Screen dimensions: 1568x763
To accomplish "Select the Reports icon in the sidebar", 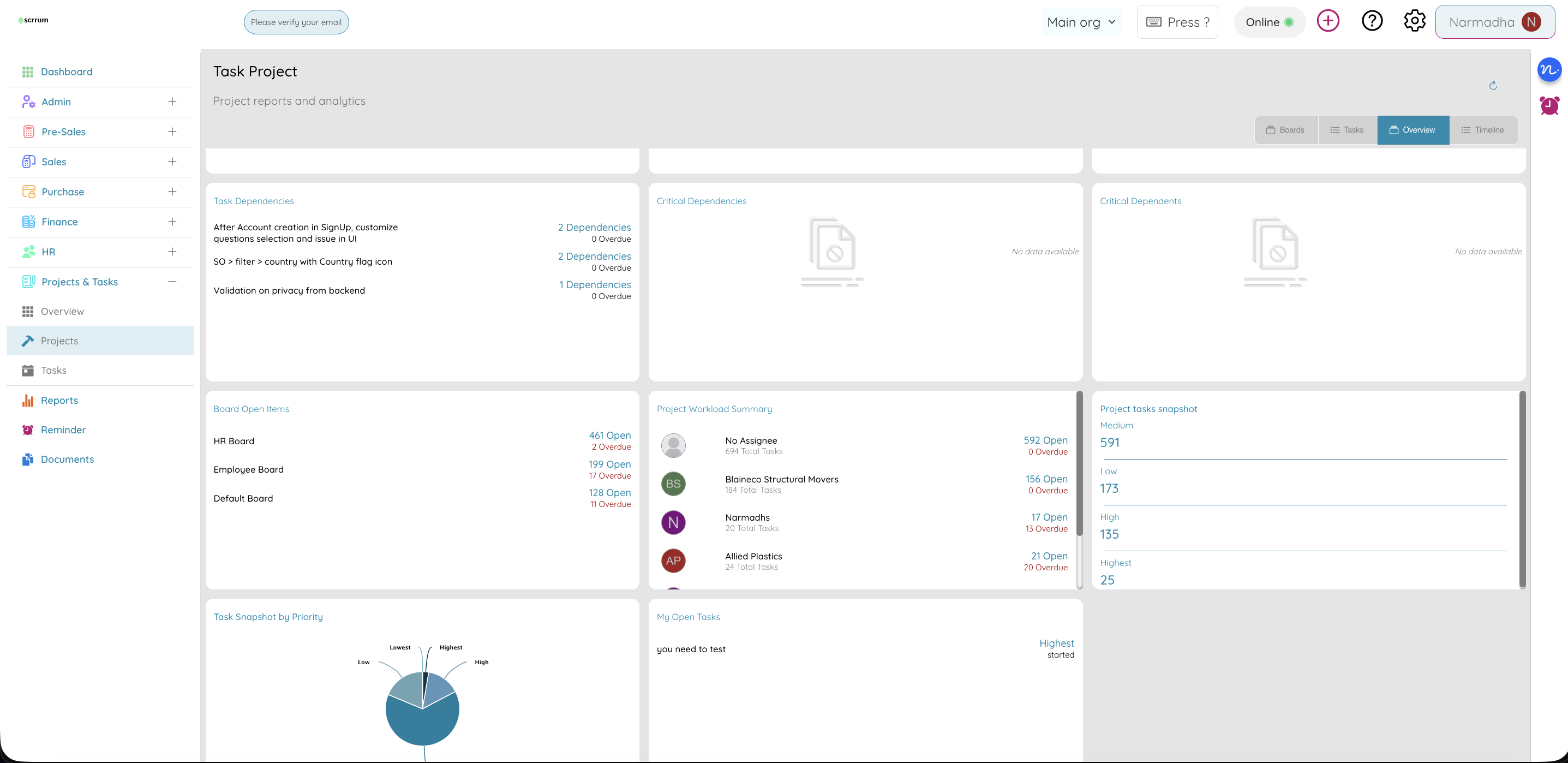I will click(28, 400).
